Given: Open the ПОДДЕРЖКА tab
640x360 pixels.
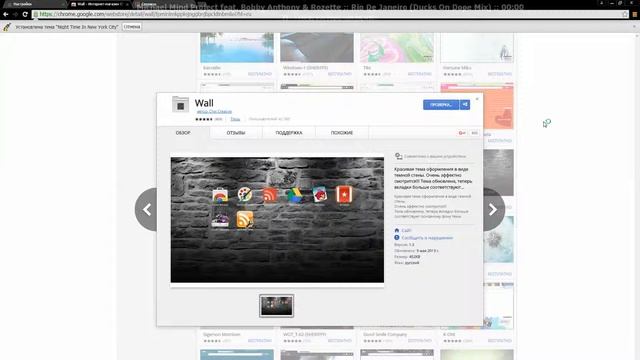Looking at the screenshot, I should (x=289, y=133).
